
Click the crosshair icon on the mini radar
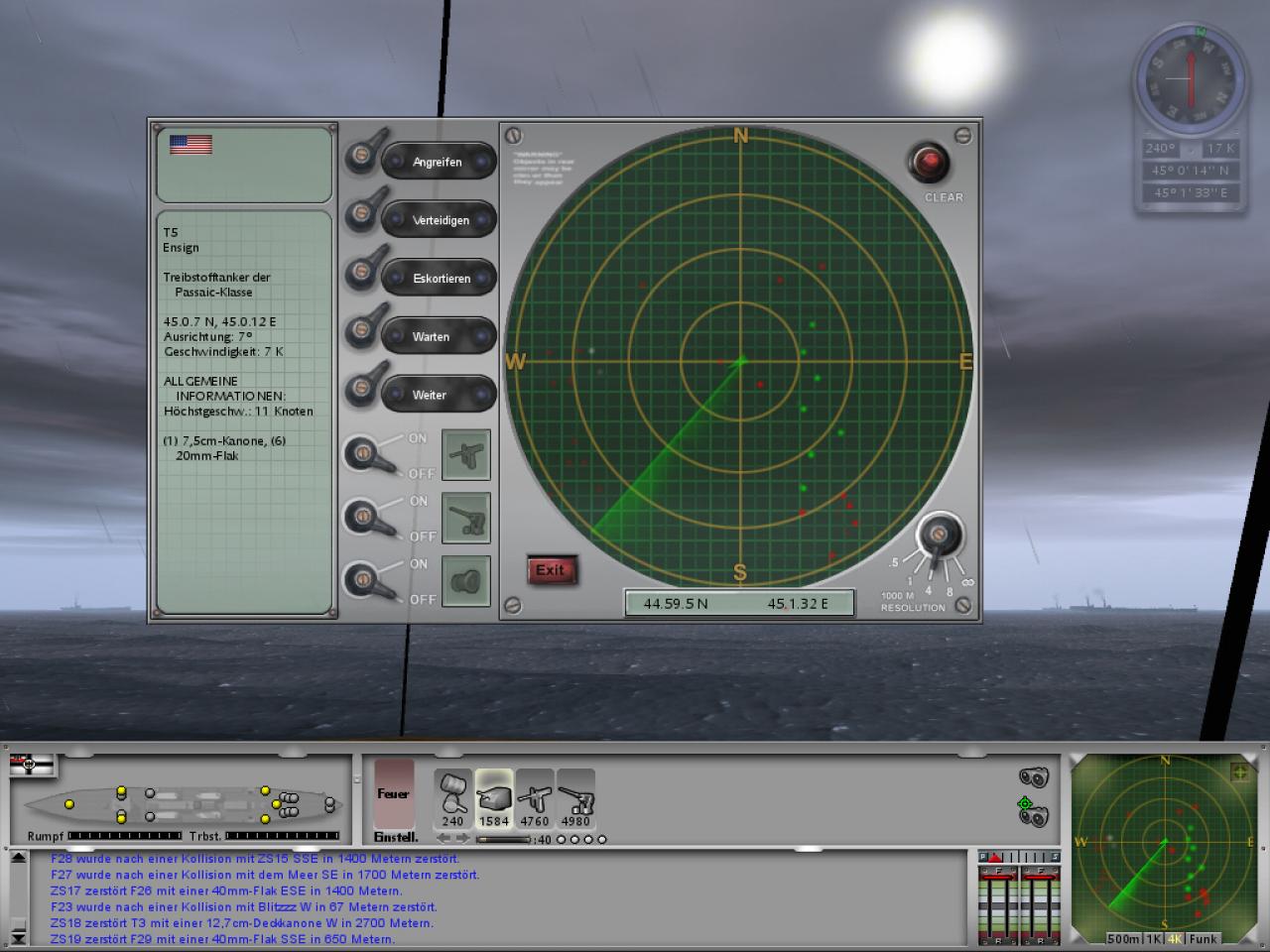(1239, 772)
